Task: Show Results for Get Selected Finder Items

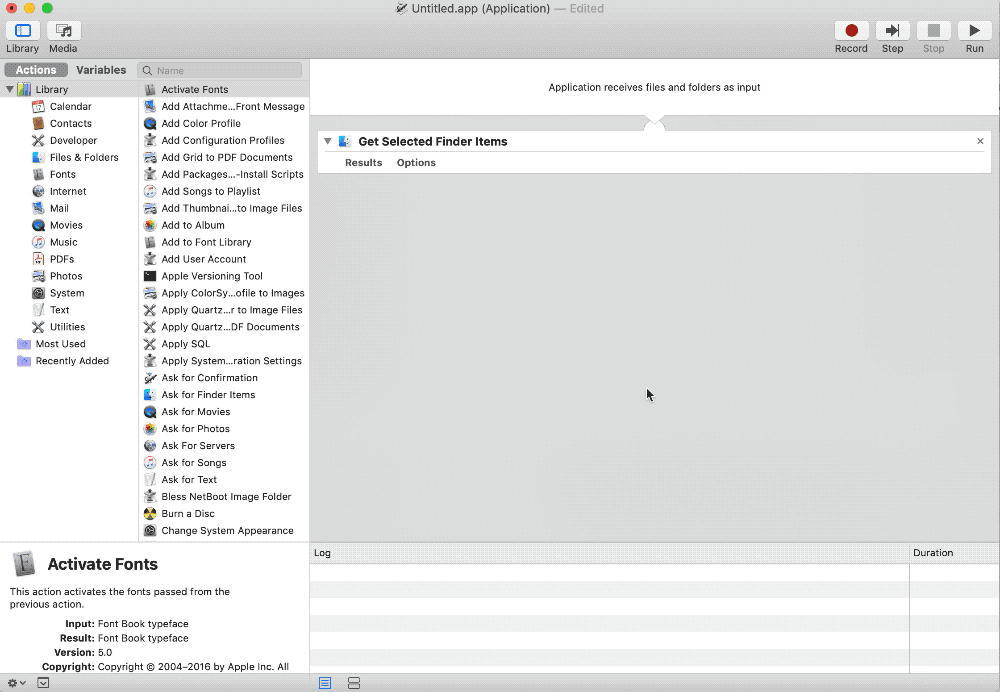Action: click(364, 163)
